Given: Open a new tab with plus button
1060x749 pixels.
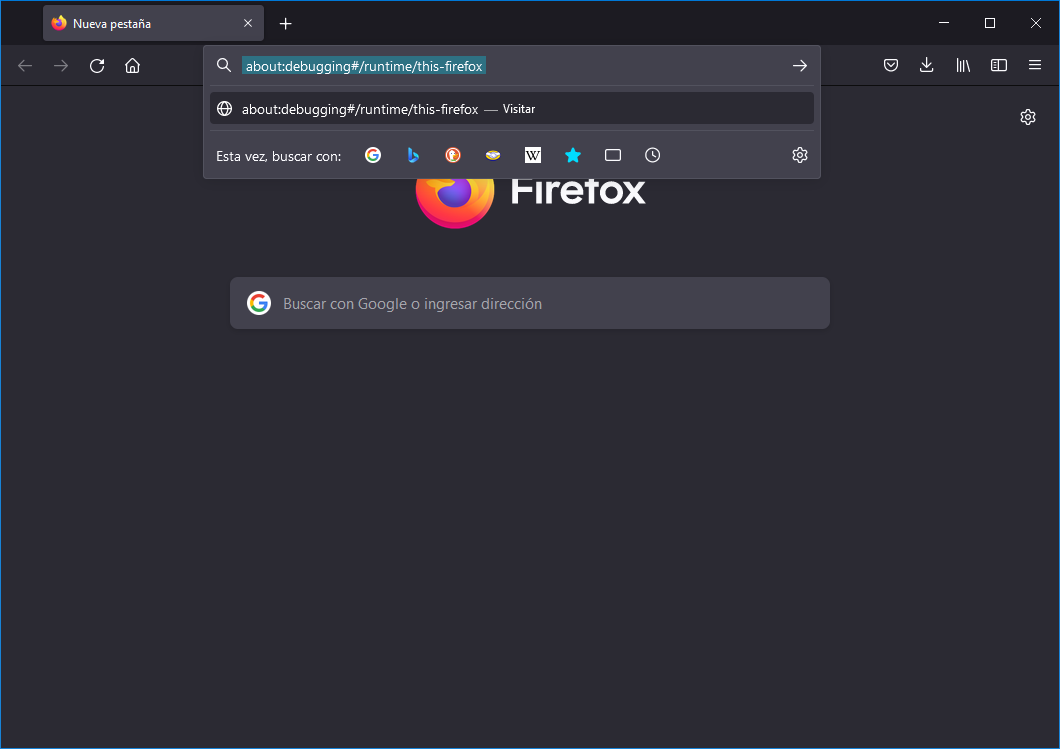Looking at the screenshot, I should tap(285, 24).
